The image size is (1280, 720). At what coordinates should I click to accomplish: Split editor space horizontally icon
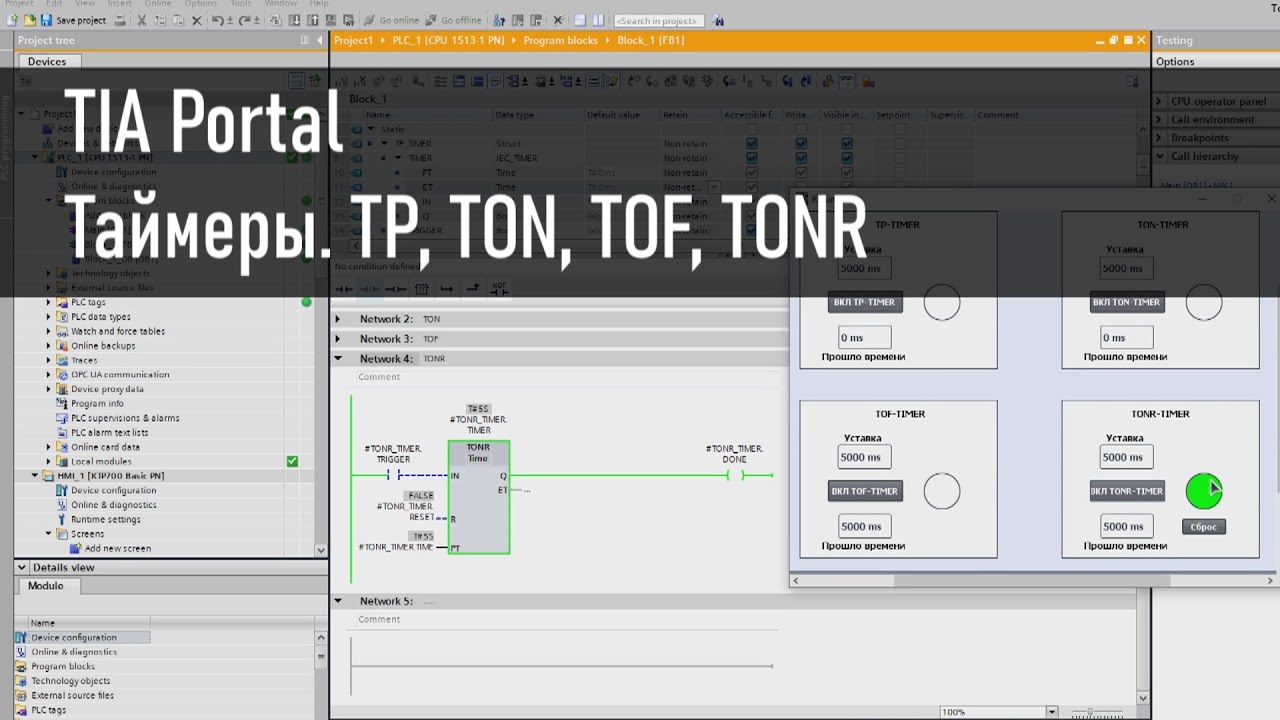pos(580,20)
